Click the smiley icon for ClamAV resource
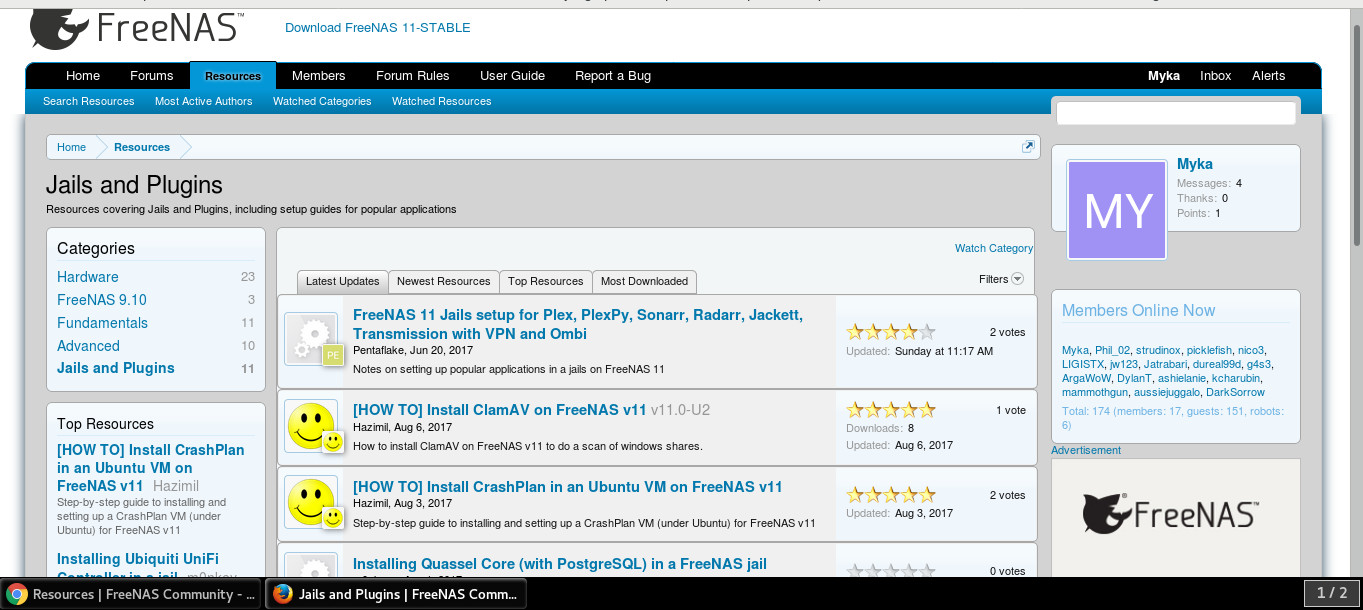 (x=310, y=425)
